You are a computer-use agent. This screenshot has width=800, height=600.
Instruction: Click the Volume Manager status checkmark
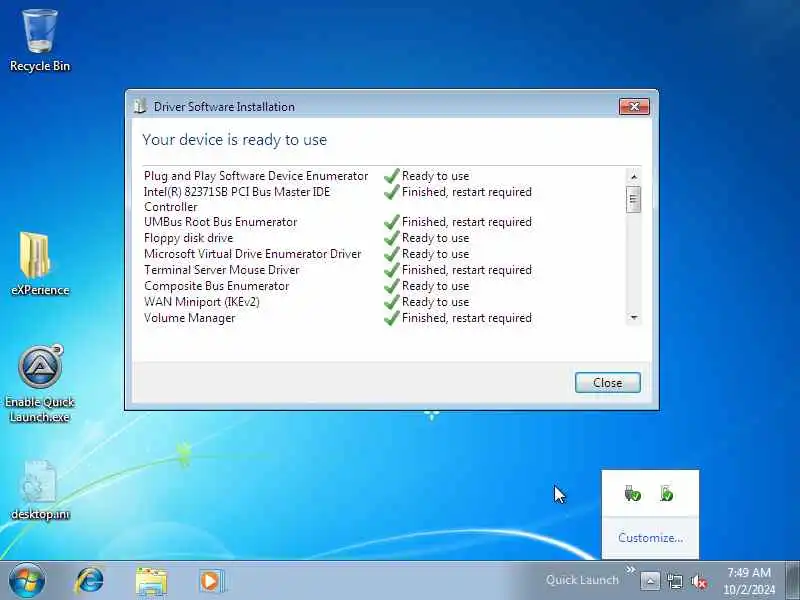pos(391,318)
